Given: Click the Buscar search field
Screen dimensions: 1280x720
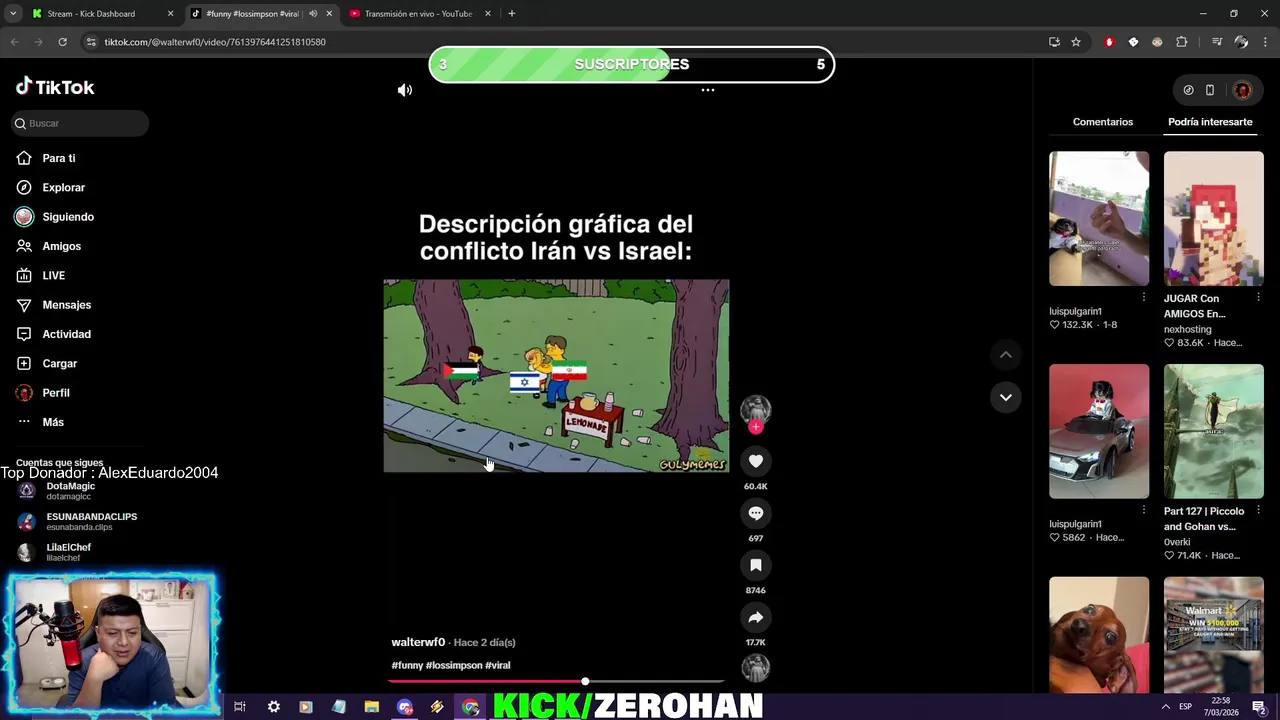Looking at the screenshot, I should (80, 123).
